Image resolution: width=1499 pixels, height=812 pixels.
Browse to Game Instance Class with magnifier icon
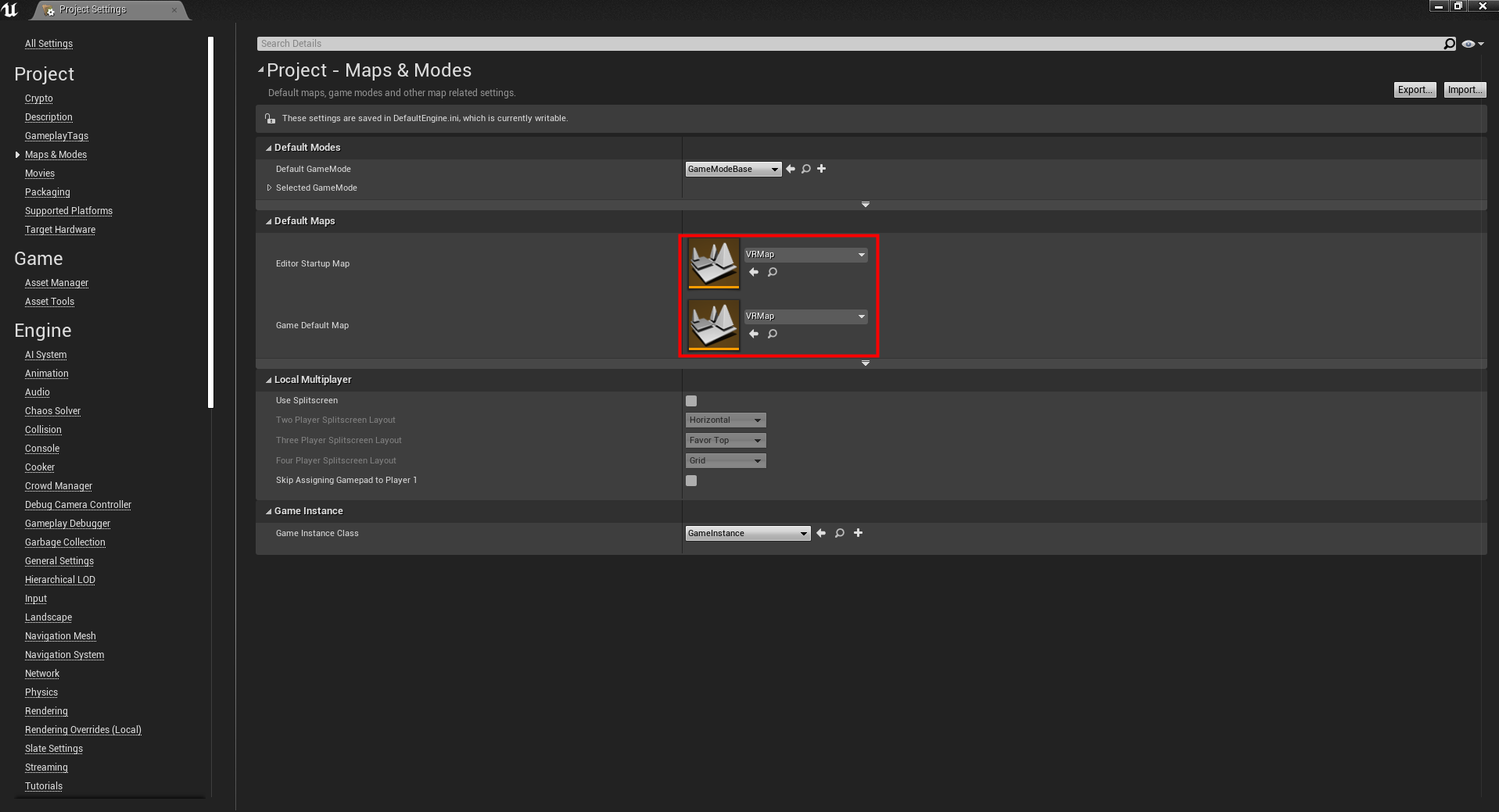coord(840,533)
